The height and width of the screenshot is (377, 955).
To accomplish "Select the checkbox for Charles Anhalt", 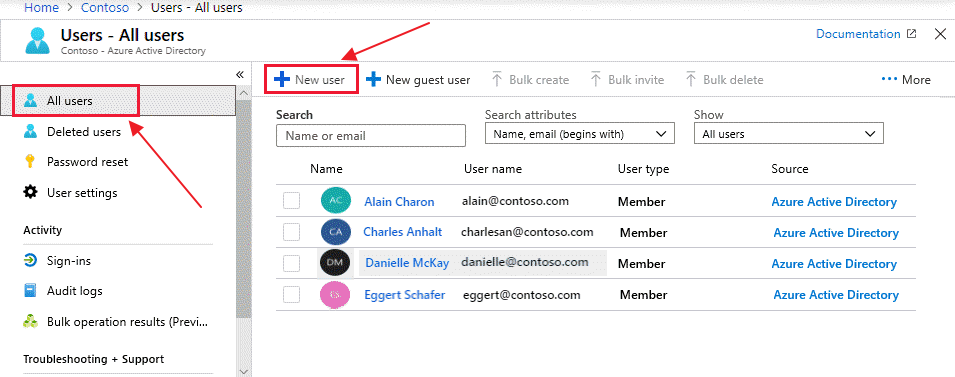I will (292, 231).
